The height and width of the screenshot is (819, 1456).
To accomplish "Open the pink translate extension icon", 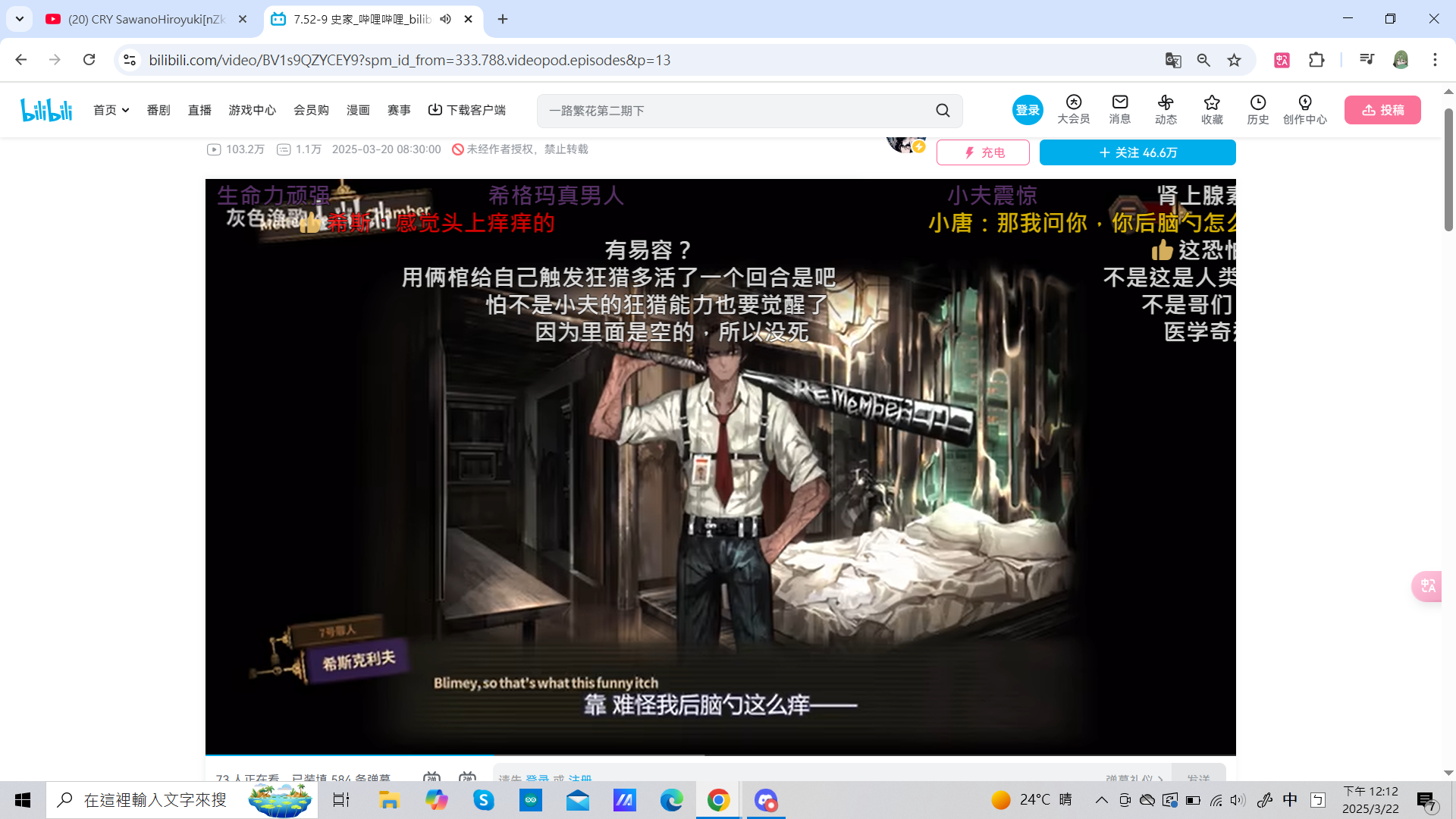I will point(1282,60).
